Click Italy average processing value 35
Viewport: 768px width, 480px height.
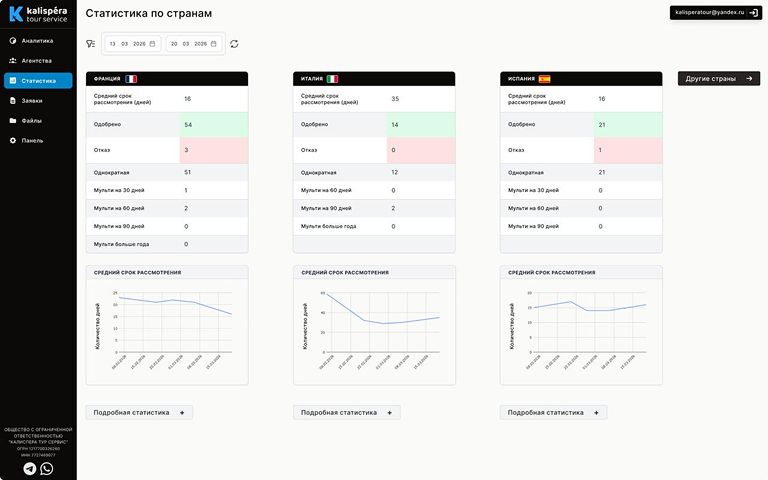tap(395, 99)
